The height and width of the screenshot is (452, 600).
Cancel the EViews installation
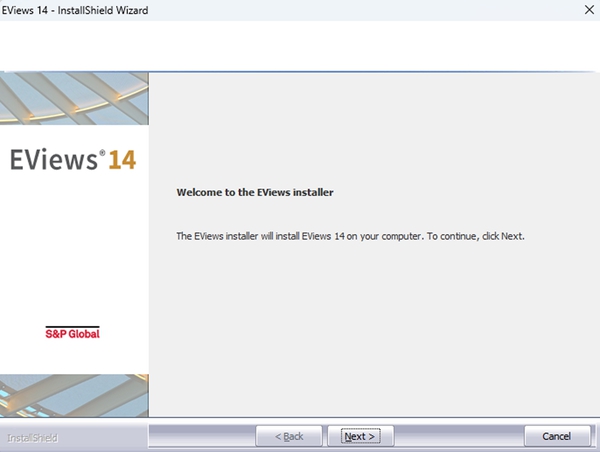point(557,436)
